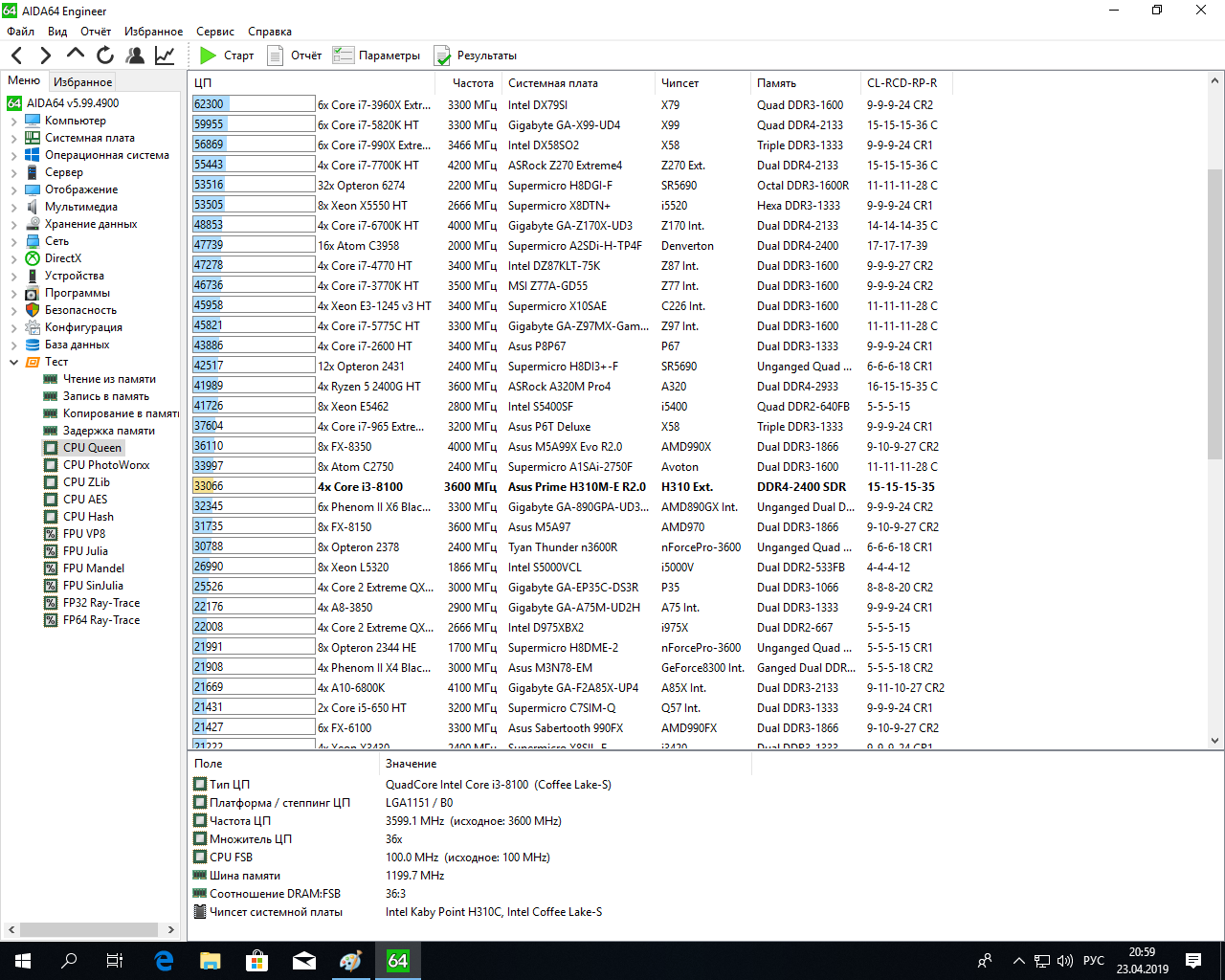Open Результаты from toolbar

[476, 56]
